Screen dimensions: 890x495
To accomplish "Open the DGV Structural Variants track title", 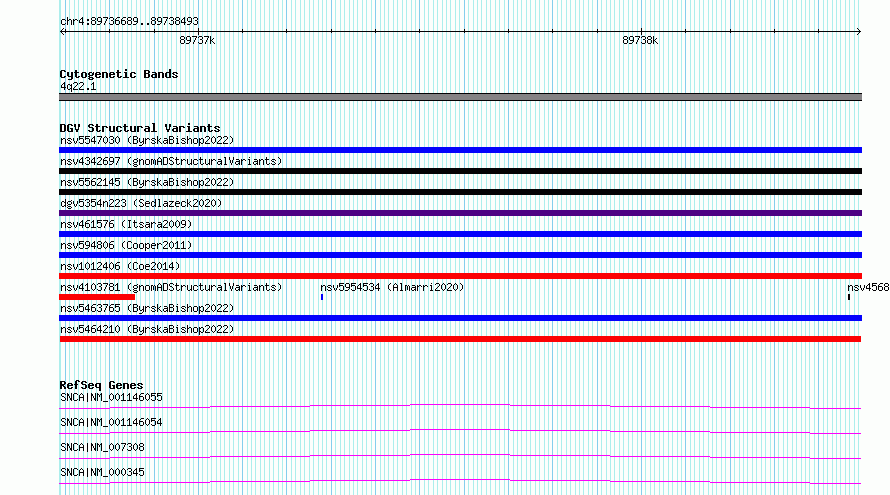I will point(140,128).
